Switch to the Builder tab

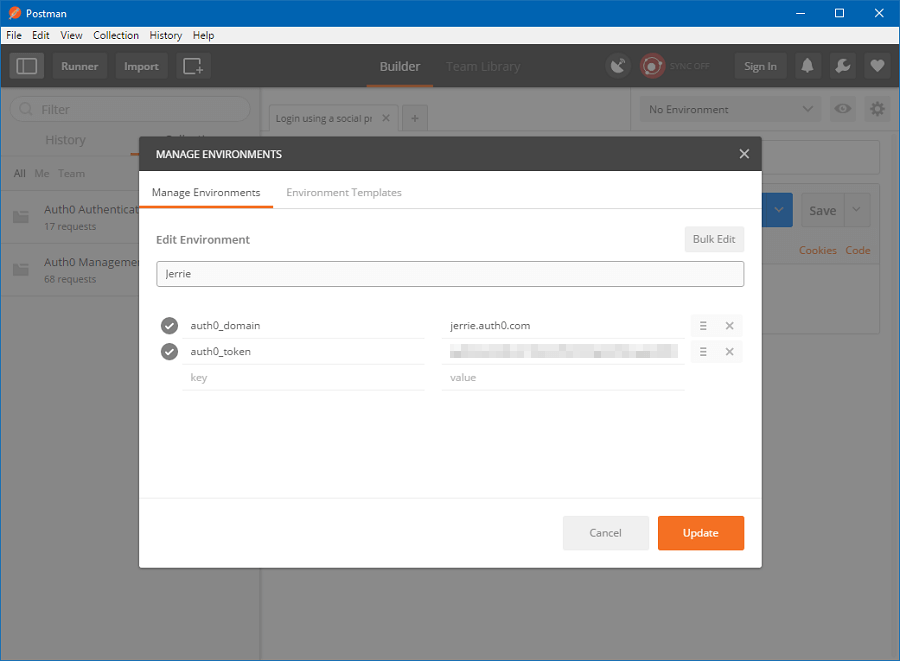click(x=399, y=67)
